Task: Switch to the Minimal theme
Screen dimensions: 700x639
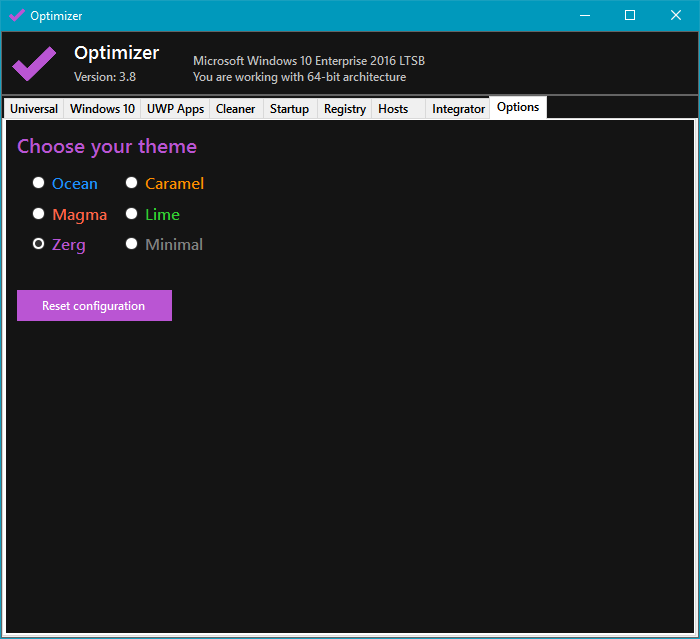Action: (x=132, y=244)
